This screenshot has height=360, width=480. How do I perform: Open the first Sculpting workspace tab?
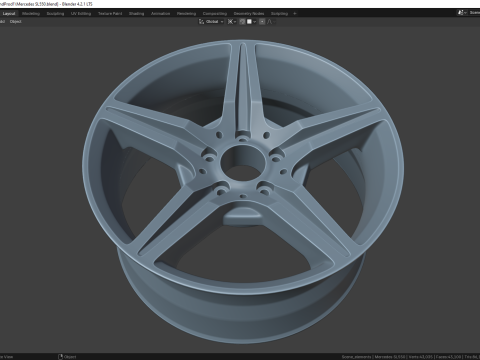click(x=55, y=14)
